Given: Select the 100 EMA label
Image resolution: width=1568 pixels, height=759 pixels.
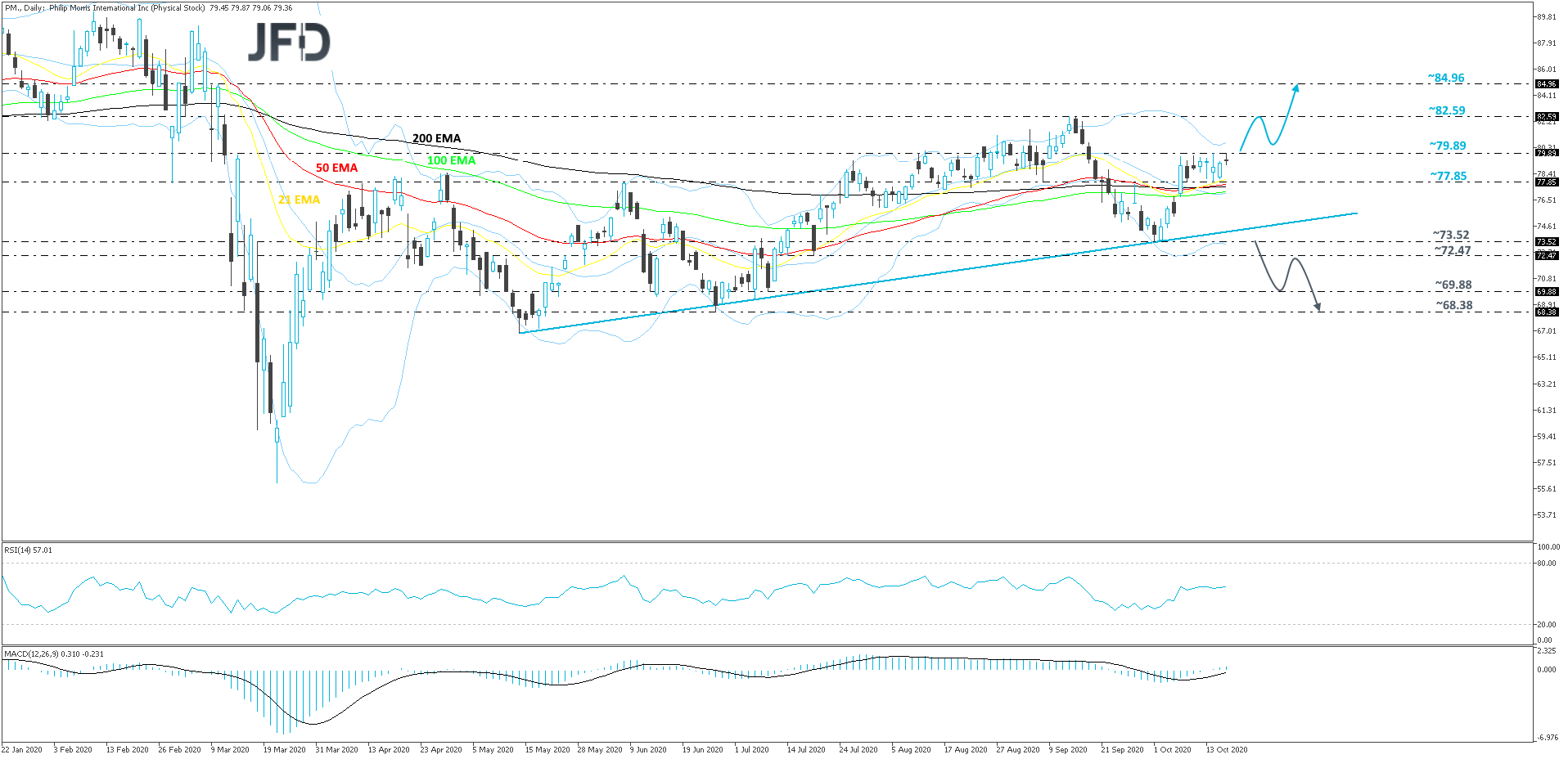Looking at the screenshot, I should point(451,161).
